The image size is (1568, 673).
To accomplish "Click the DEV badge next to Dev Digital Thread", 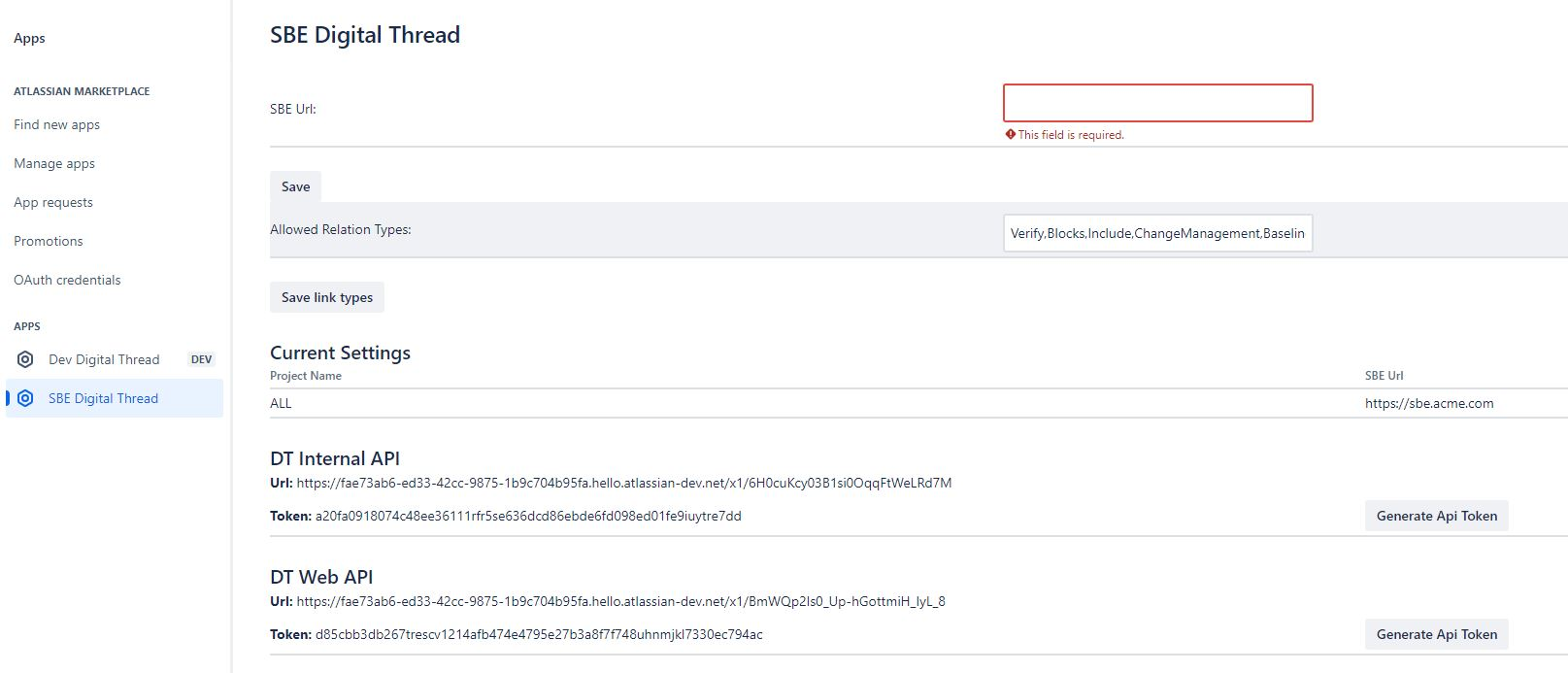I will pos(201,359).
